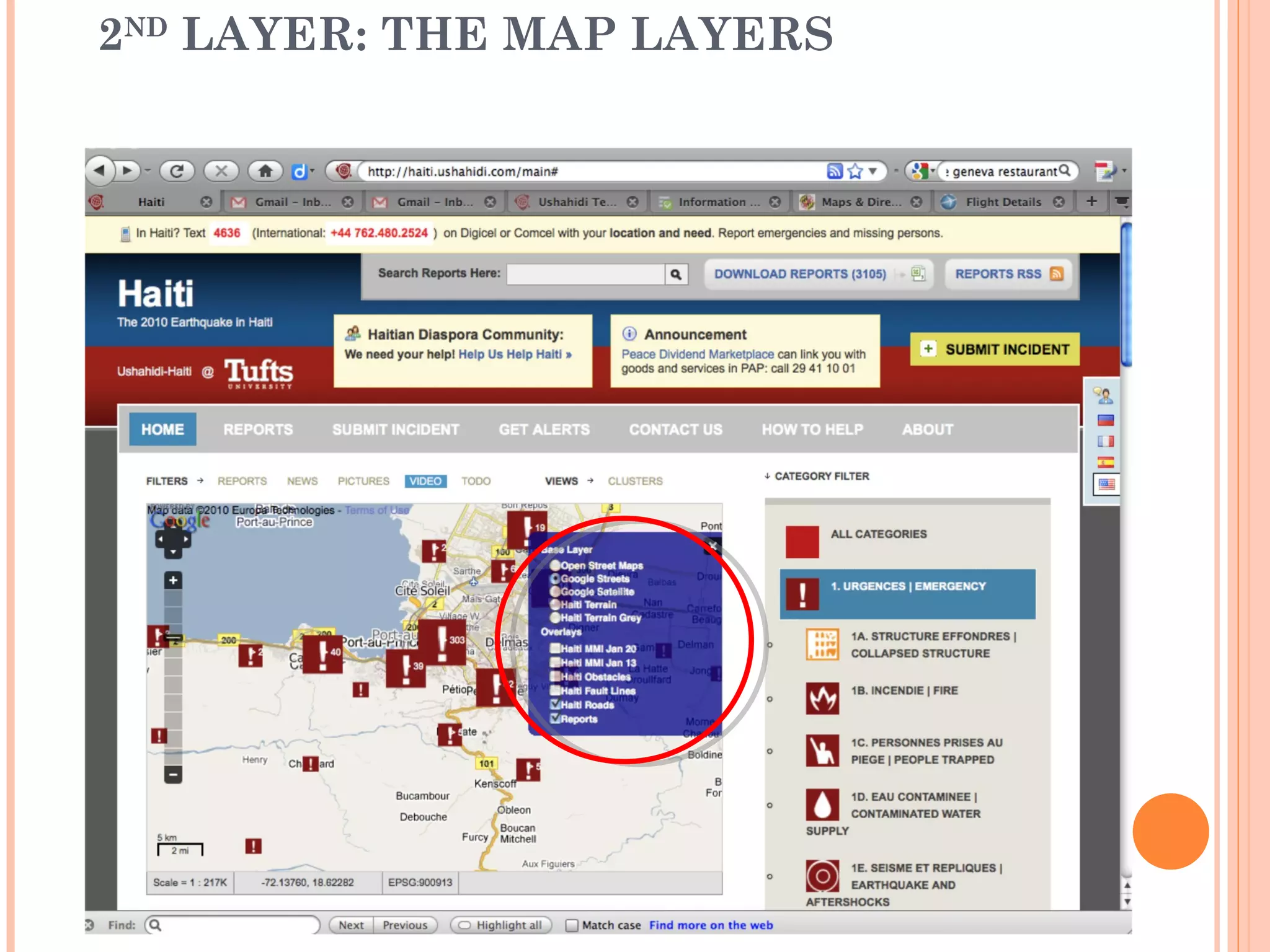
Task: Open the Peace Dividend Marketplace link
Action: [x=698, y=354]
